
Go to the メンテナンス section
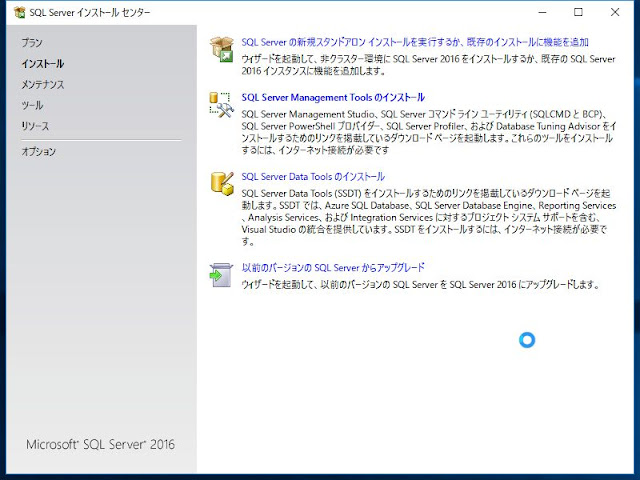point(42,84)
